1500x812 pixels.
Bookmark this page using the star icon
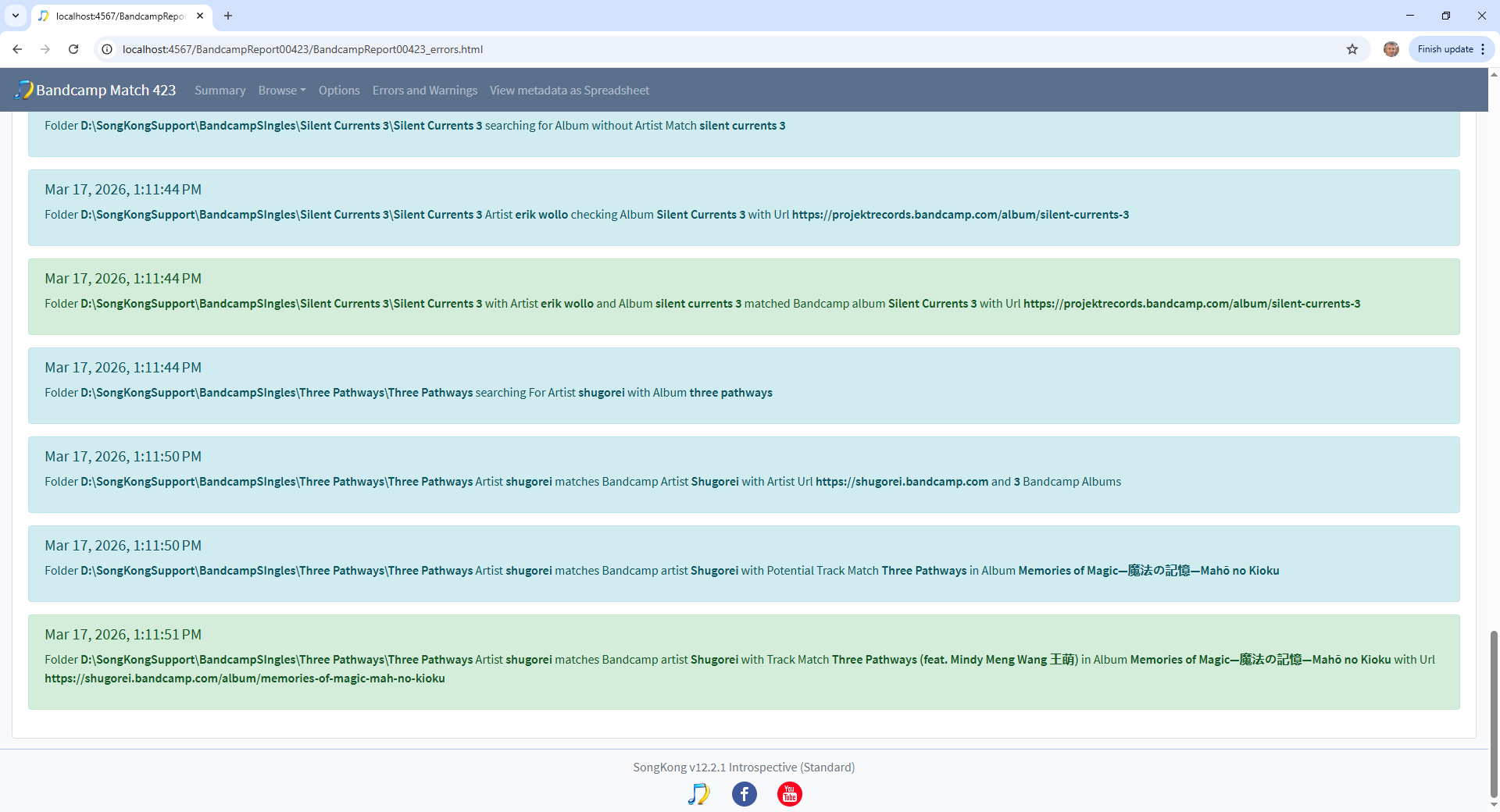click(x=1352, y=49)
